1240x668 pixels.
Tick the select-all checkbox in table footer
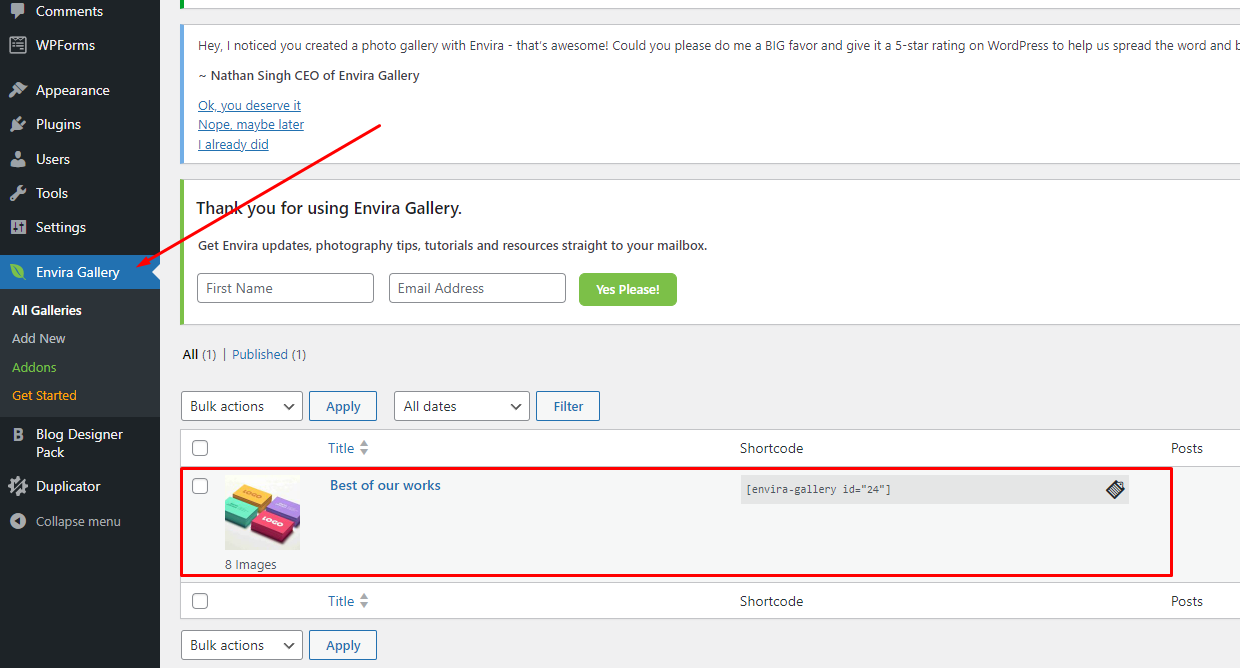(x=200, y=601)
